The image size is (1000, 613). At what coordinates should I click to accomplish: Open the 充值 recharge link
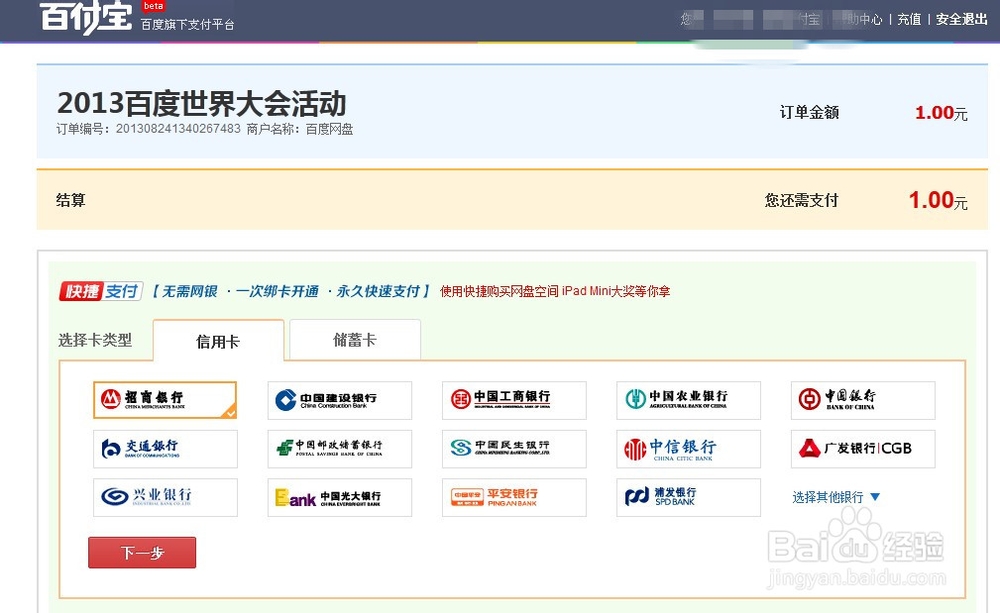point(909,19)
